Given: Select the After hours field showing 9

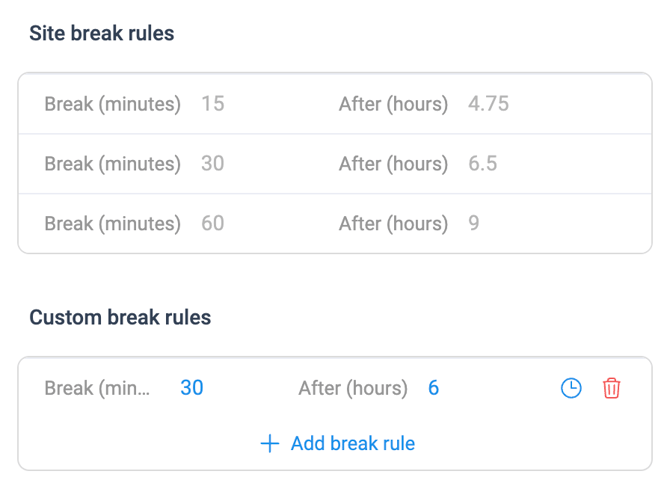Looking at the screenshot, I should point(473,223).
